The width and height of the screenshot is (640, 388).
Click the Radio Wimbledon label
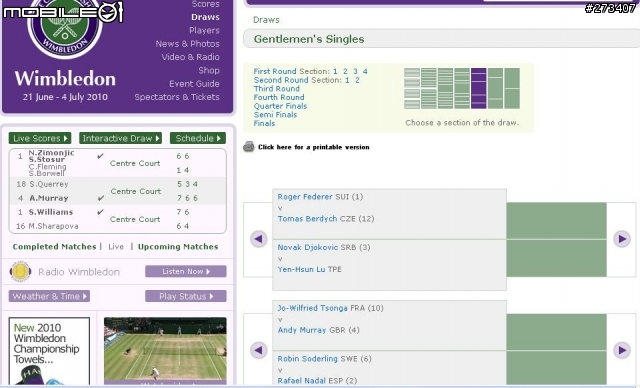tap(79, 272)
